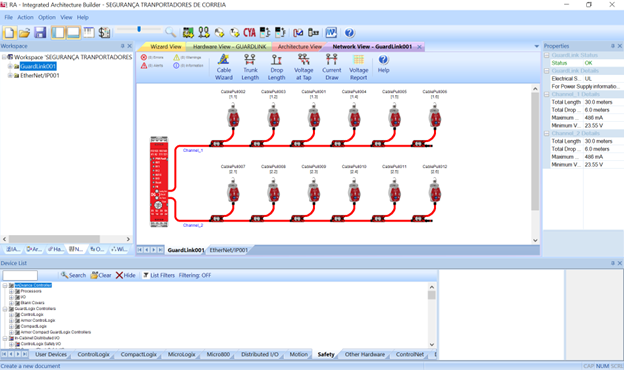
Task: Click the magnifier zoom icon in toolbar
Action: (x=171, y=32)
